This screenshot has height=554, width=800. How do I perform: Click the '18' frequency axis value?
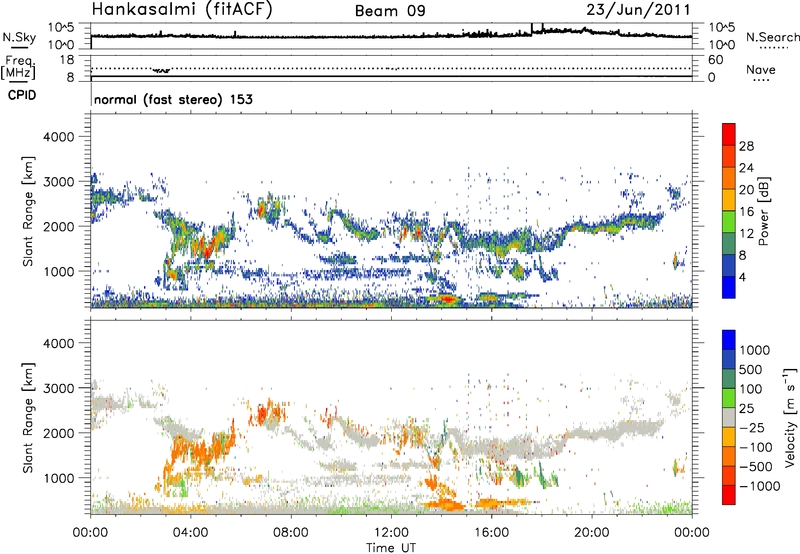pyautogui.click(x=66, y=60)
